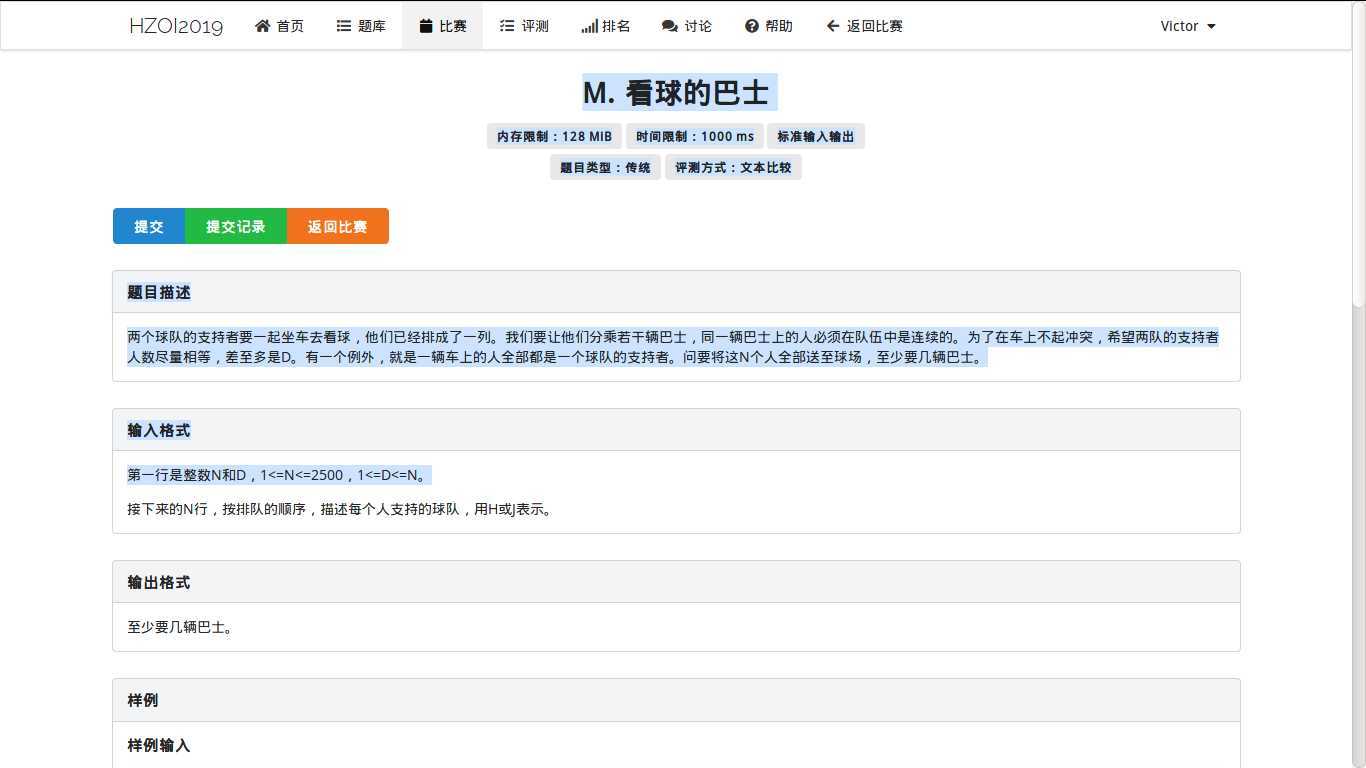Click the HZOI2019 site logo

(x=176, y=26)
